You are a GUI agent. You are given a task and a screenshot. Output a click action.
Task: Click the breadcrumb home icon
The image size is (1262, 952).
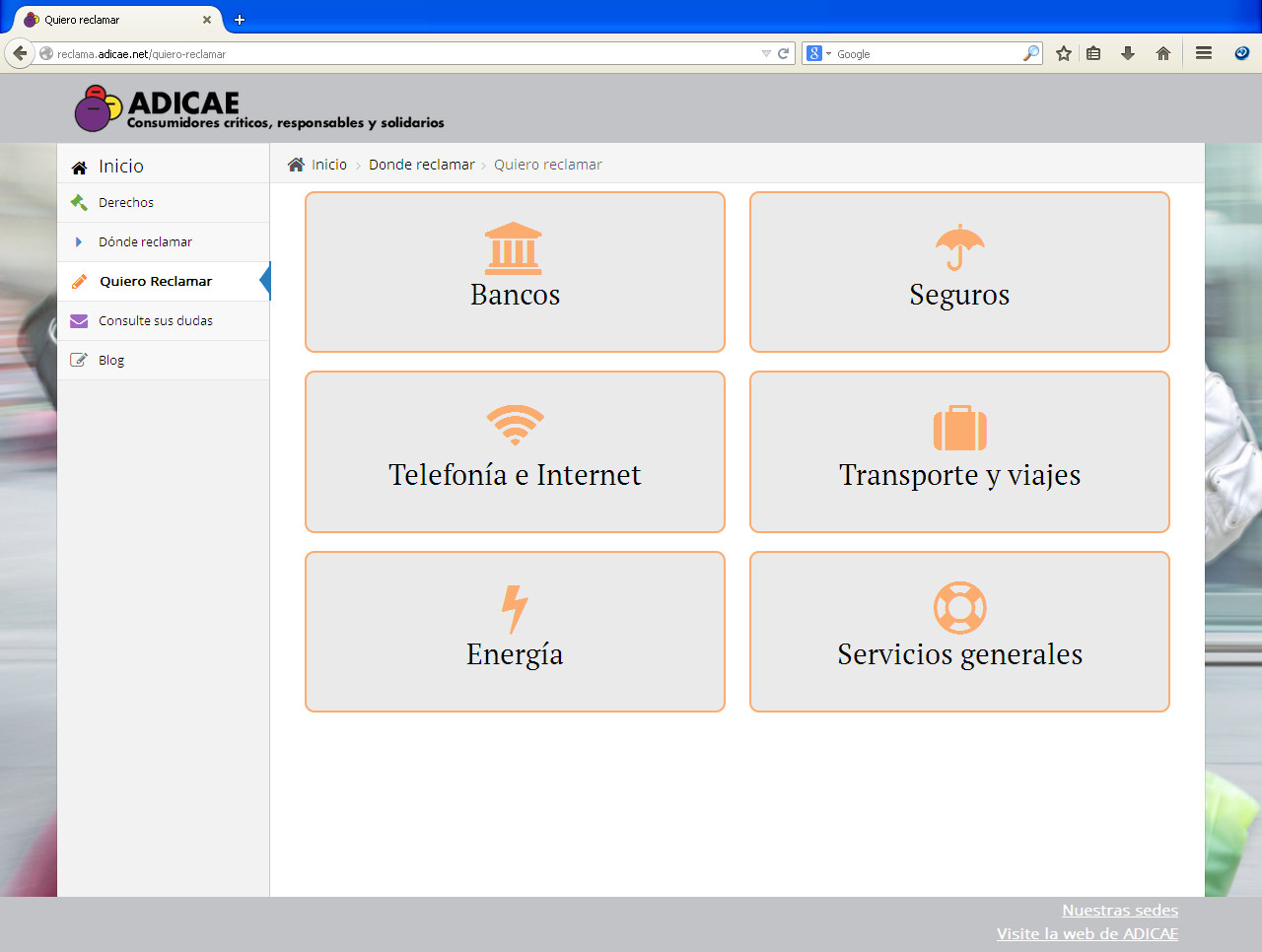click(296, 165)
